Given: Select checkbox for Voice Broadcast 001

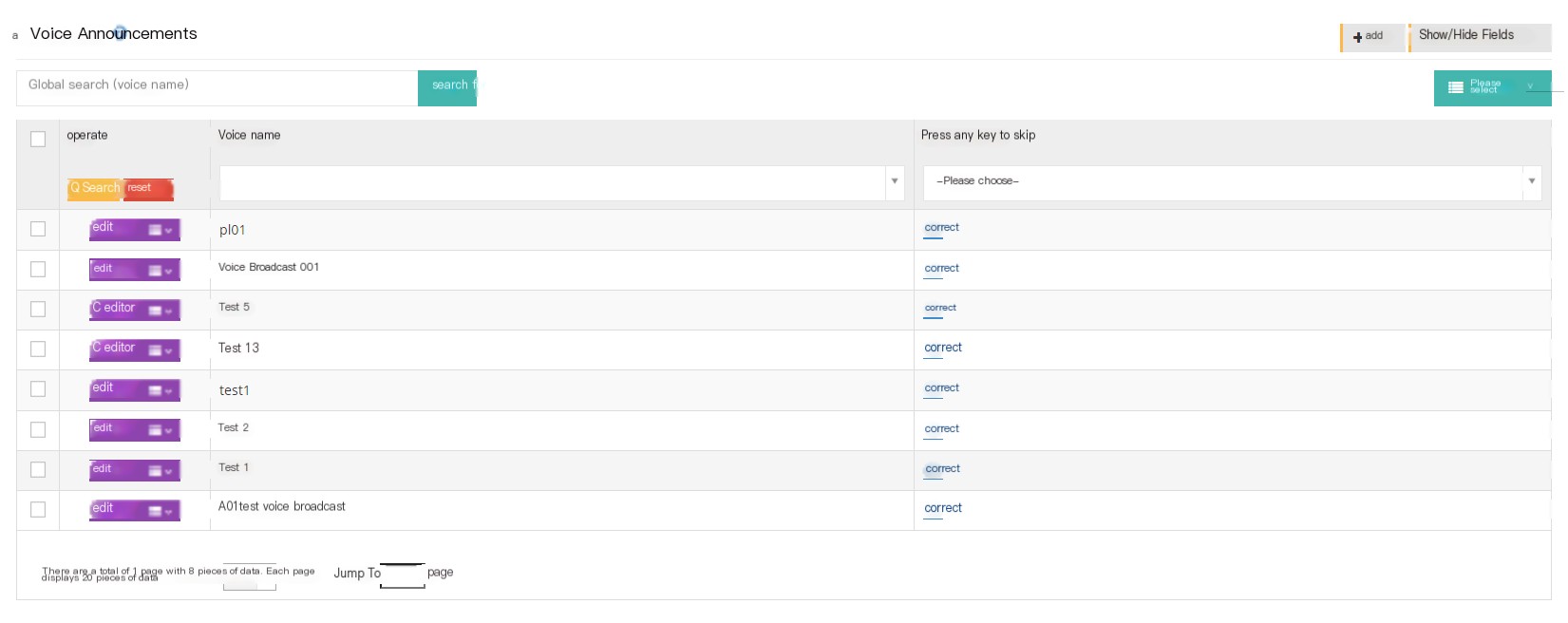Looking at the screenshot, I should 38,269.
